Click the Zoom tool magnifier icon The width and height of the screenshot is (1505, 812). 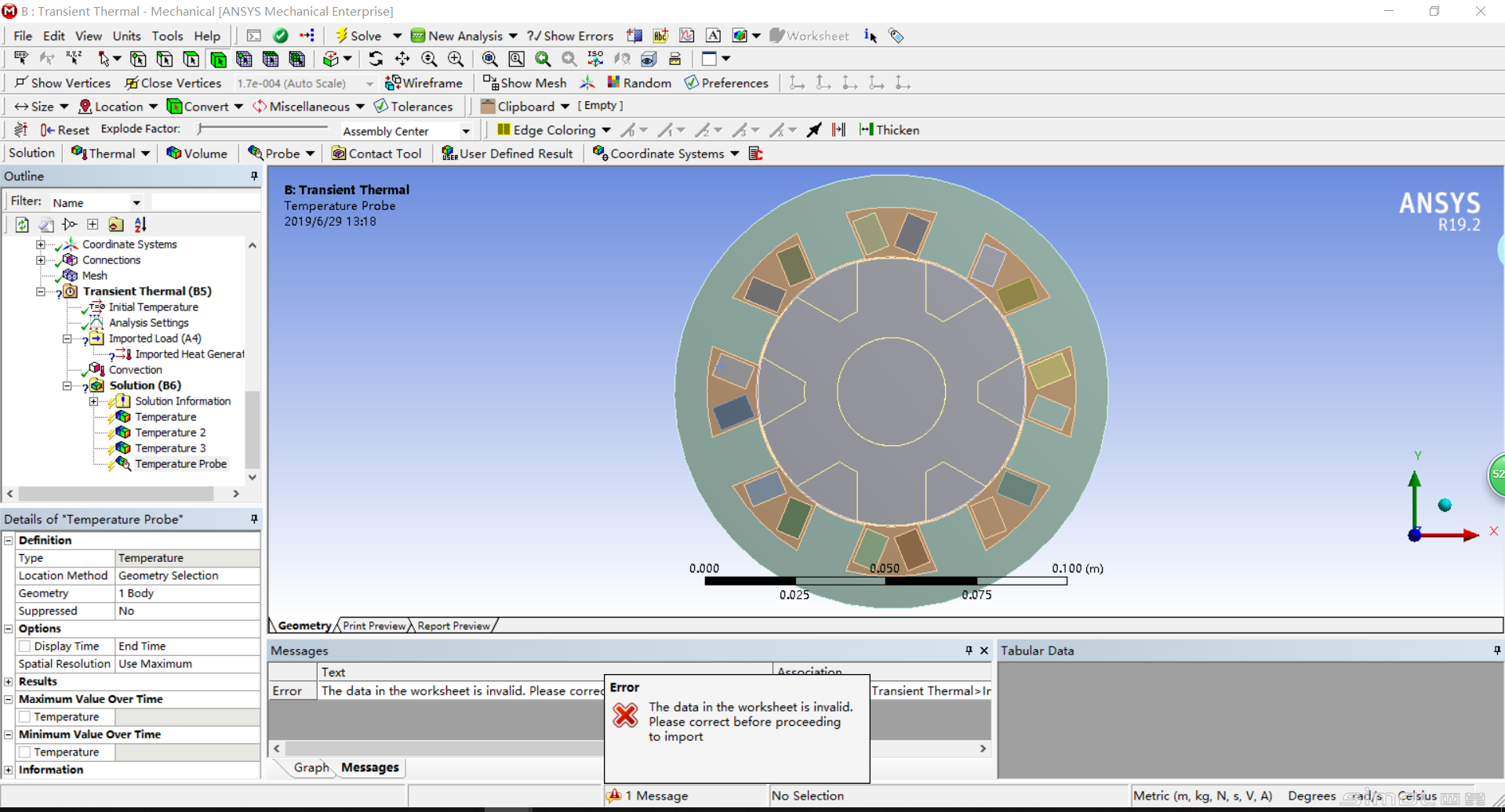[429, 59]
